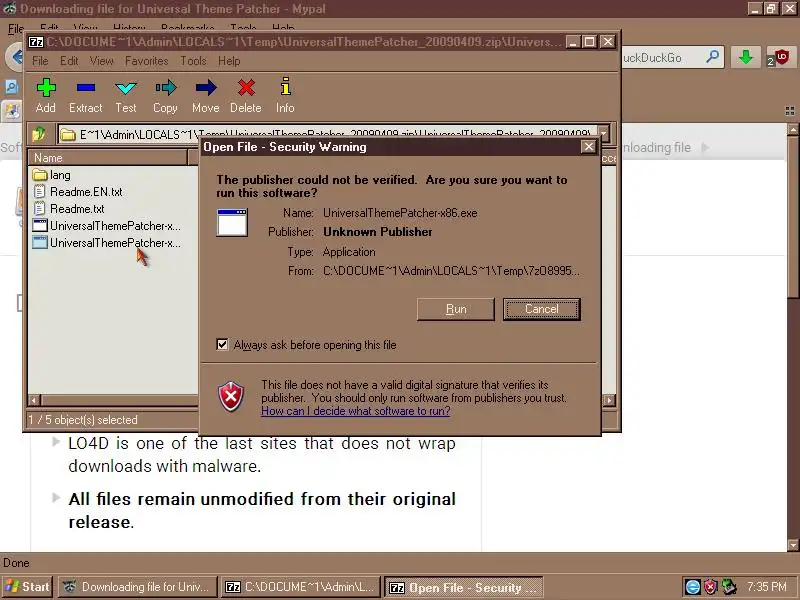This screenshot has width=800, height=600.
Task: Toggle Always ask before opening this file
Action: click(x=222, y=344)
